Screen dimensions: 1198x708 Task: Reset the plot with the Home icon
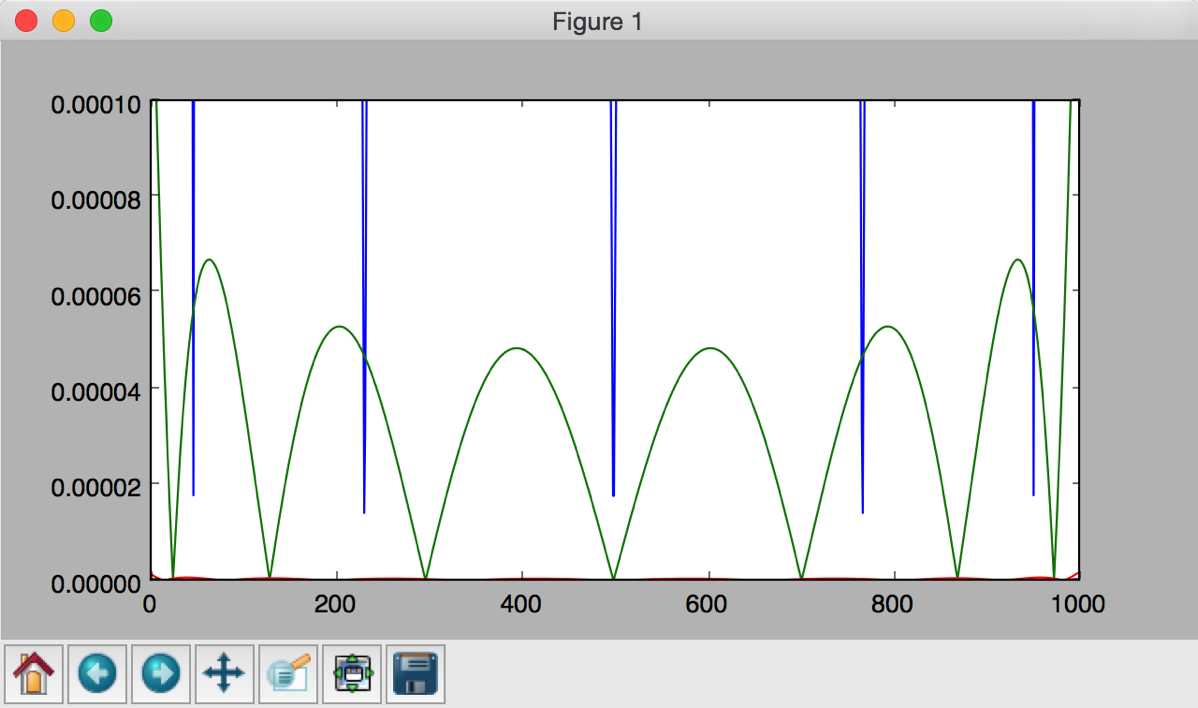(x=34, y=674)
